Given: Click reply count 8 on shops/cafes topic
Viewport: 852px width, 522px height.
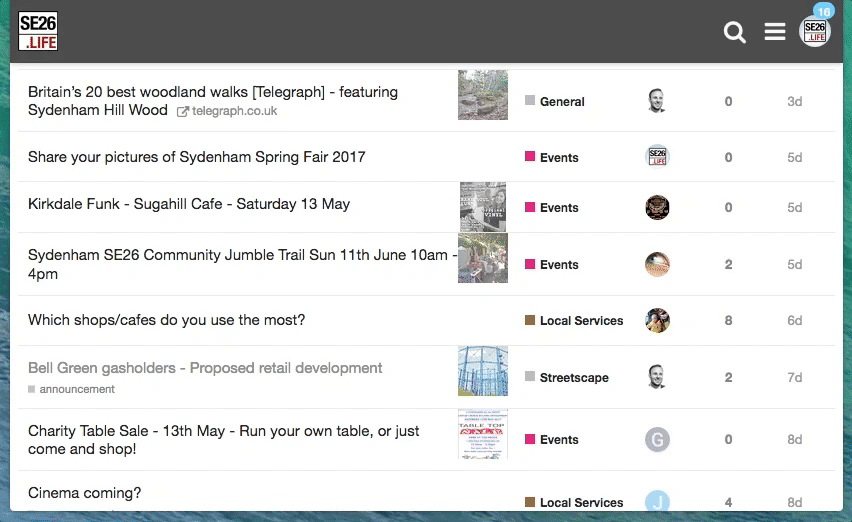Looking at the screenshot, I should click(728, 320).
